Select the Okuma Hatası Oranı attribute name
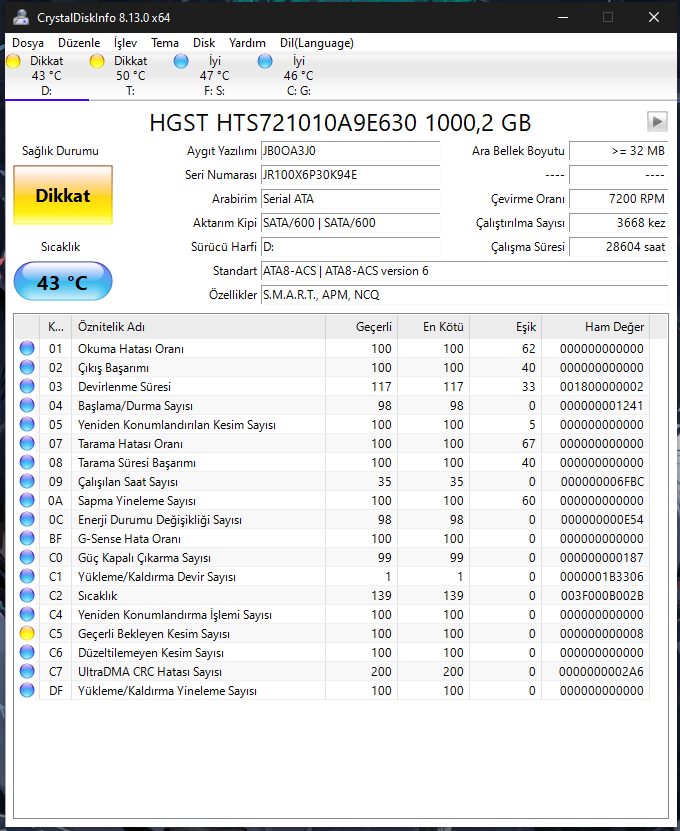 (131, 349)
